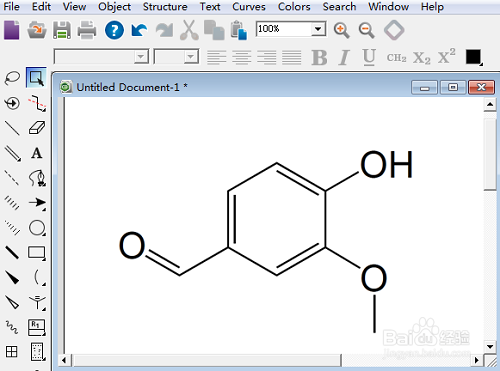Select the Hashed Bond tool

[12, 203]
